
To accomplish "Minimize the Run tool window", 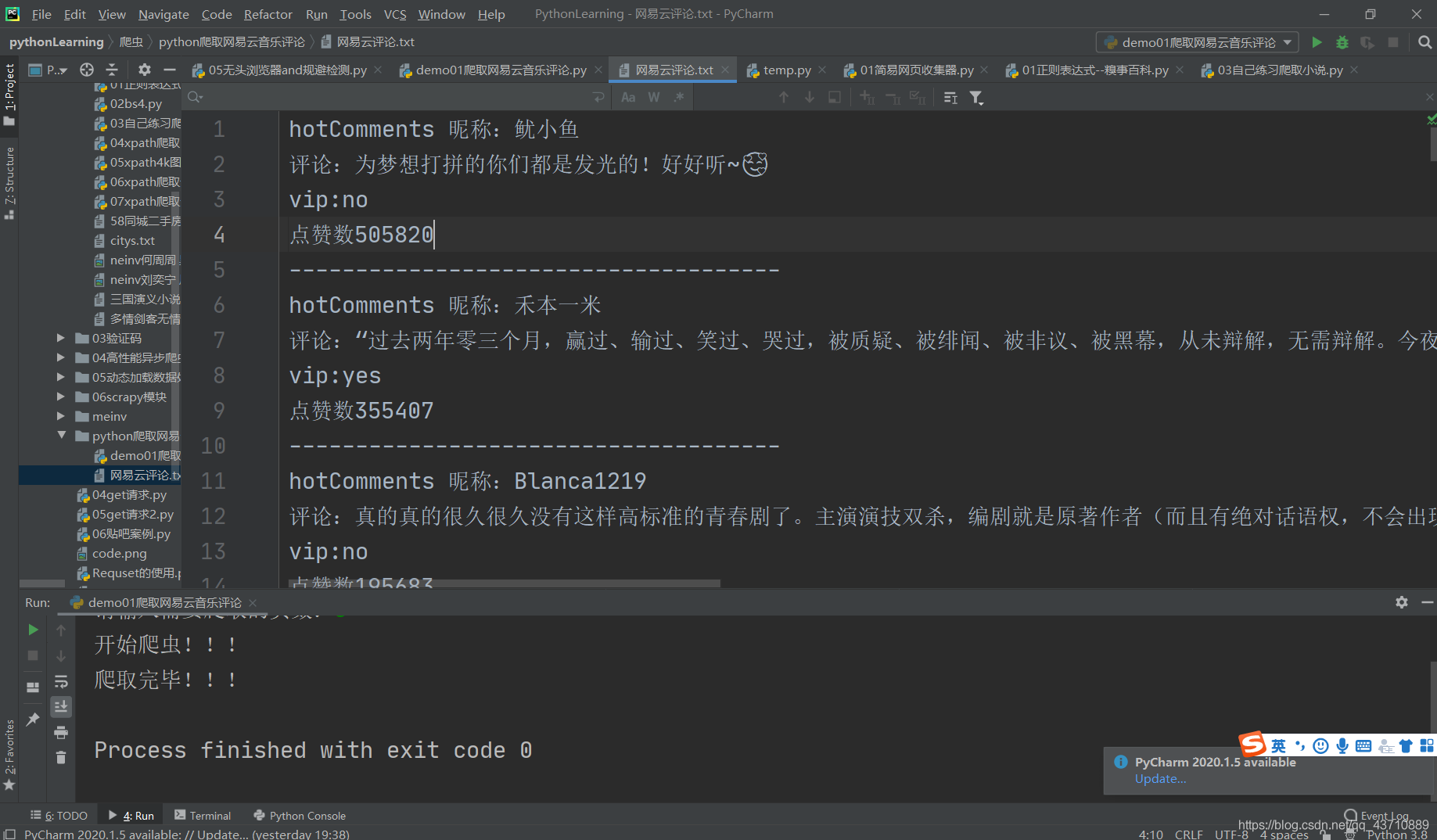I will click(1427, 602).
